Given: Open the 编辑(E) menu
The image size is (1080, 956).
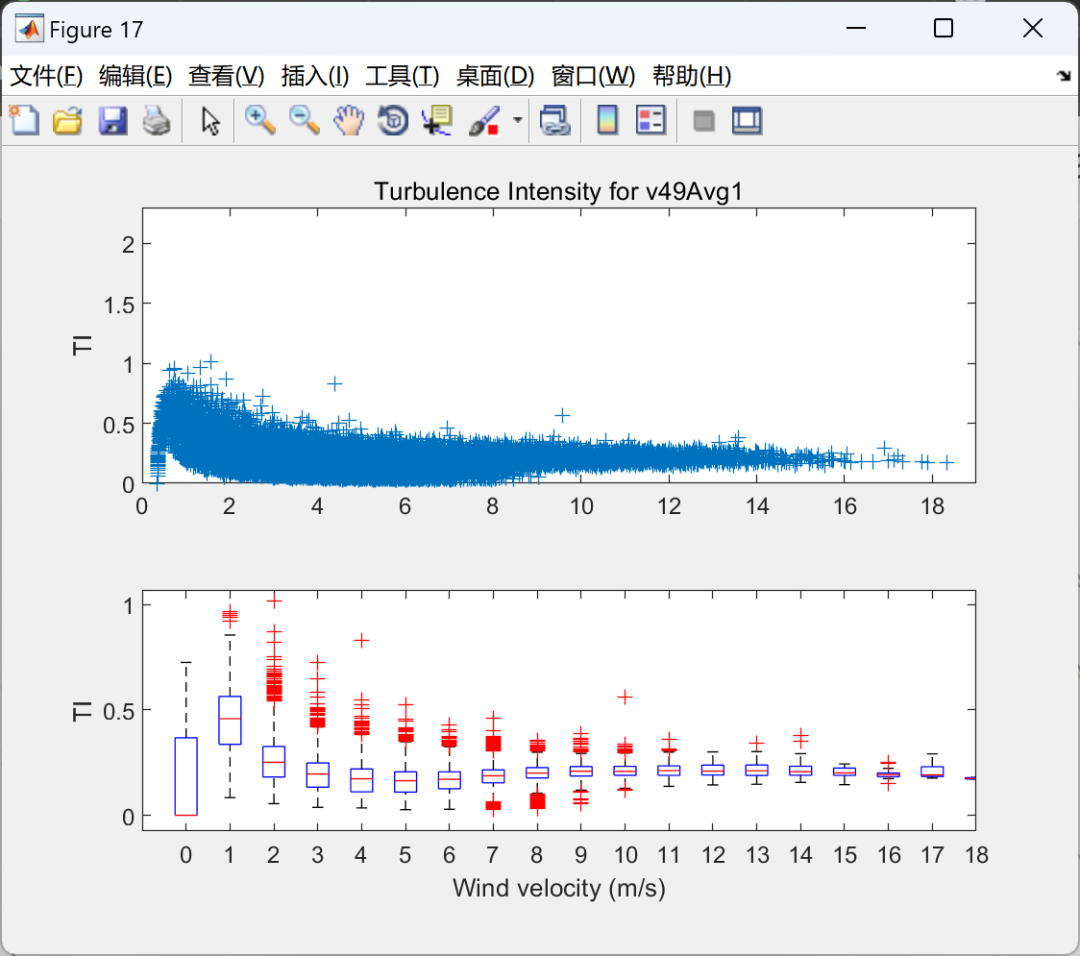Looking at the screenshot, I should point(135,76).
